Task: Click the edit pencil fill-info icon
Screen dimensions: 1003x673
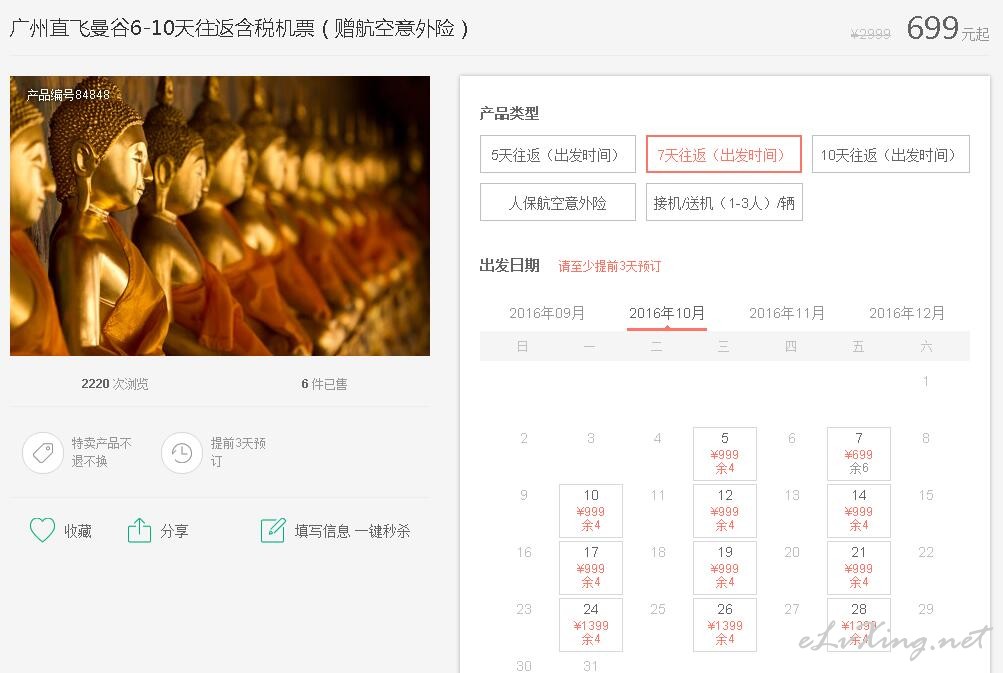Action: tap(273, 530)
